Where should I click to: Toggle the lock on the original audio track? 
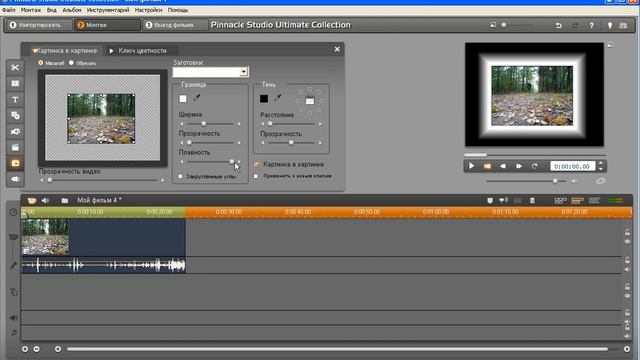pyautogui.click(x=627, y=260)
